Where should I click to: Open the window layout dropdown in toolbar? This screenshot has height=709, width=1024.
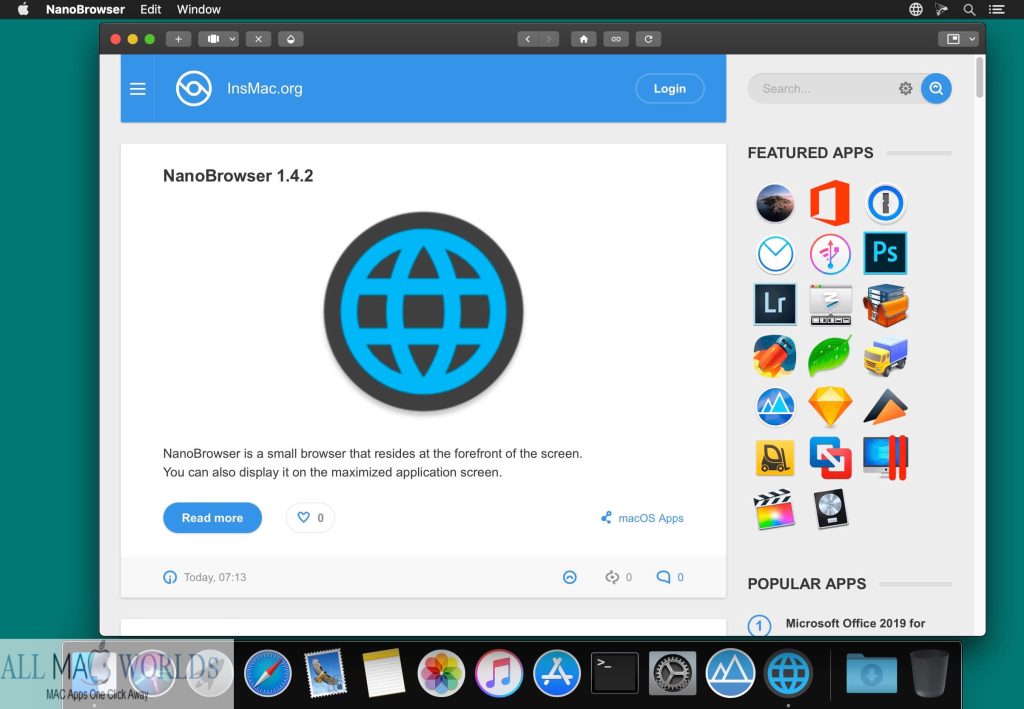[219, 39]
